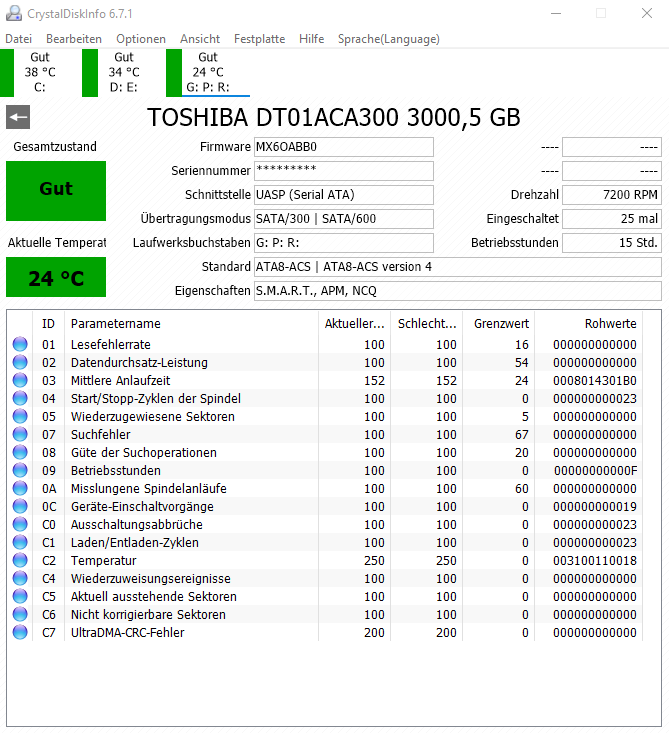
Task: Open the Optionen menu
Action: click(x=141, y=39)
